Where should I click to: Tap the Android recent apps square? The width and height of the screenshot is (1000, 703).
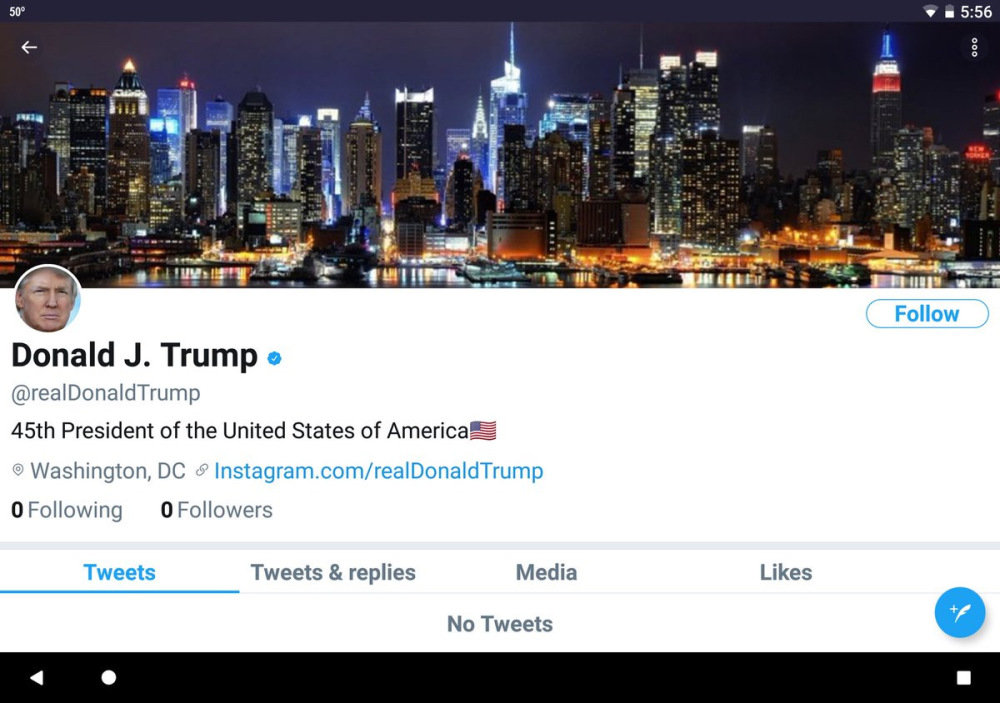coord(964,677)
